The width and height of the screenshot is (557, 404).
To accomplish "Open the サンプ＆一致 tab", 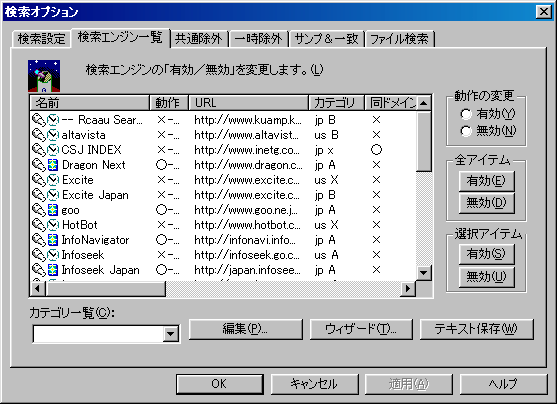I will 326,39.
